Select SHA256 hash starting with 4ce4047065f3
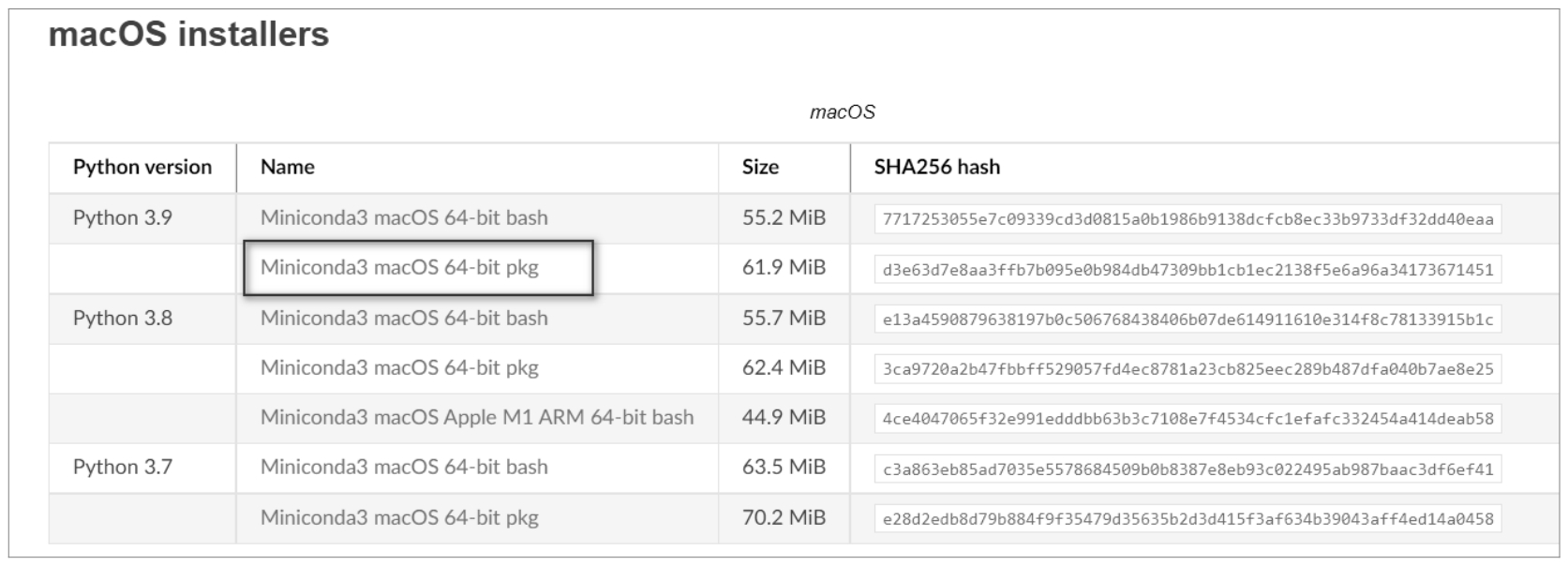The height and width of the screenshot is (565, 1568). click(1188, 419)
